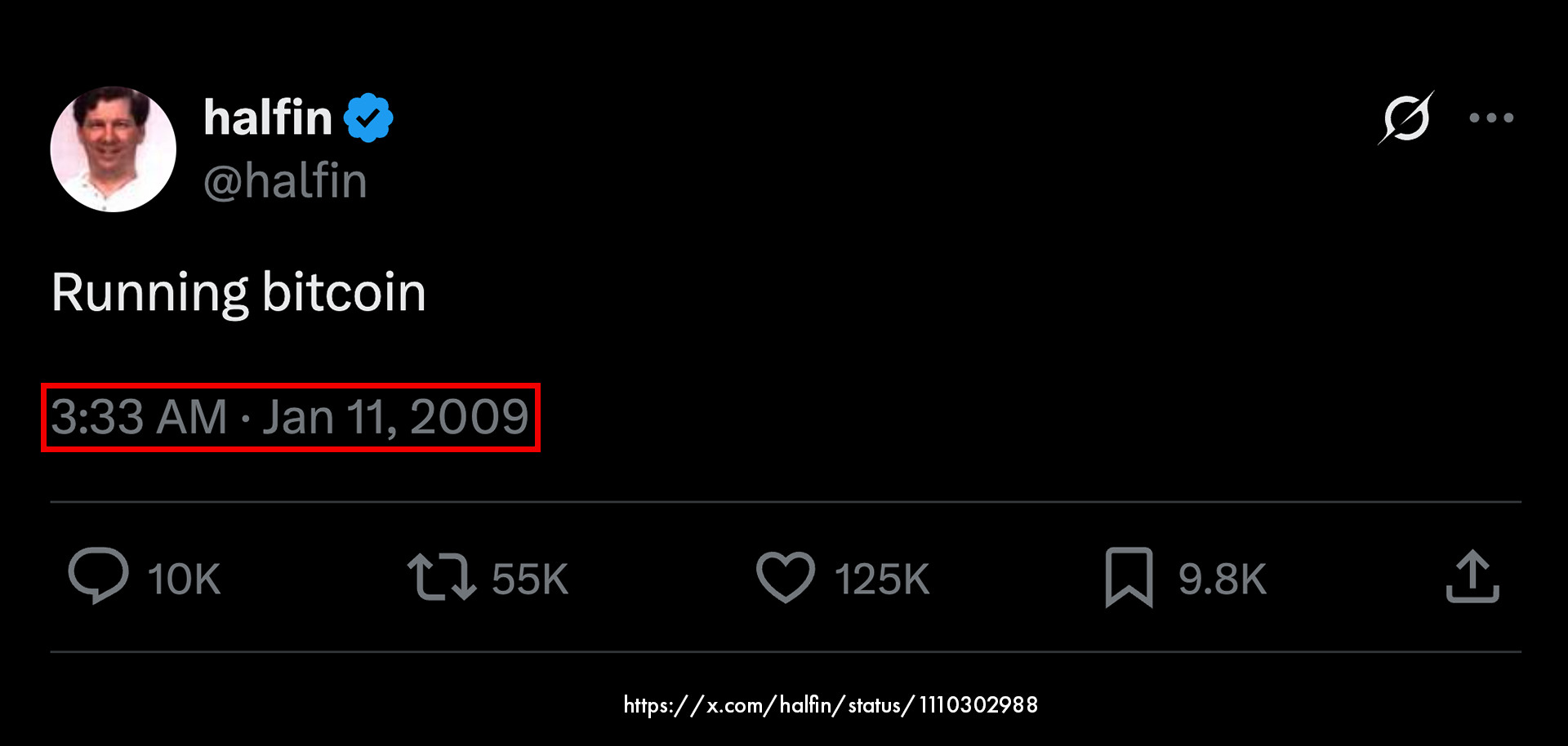Click the blue verified checkmark badge

[x=368, y=118]
